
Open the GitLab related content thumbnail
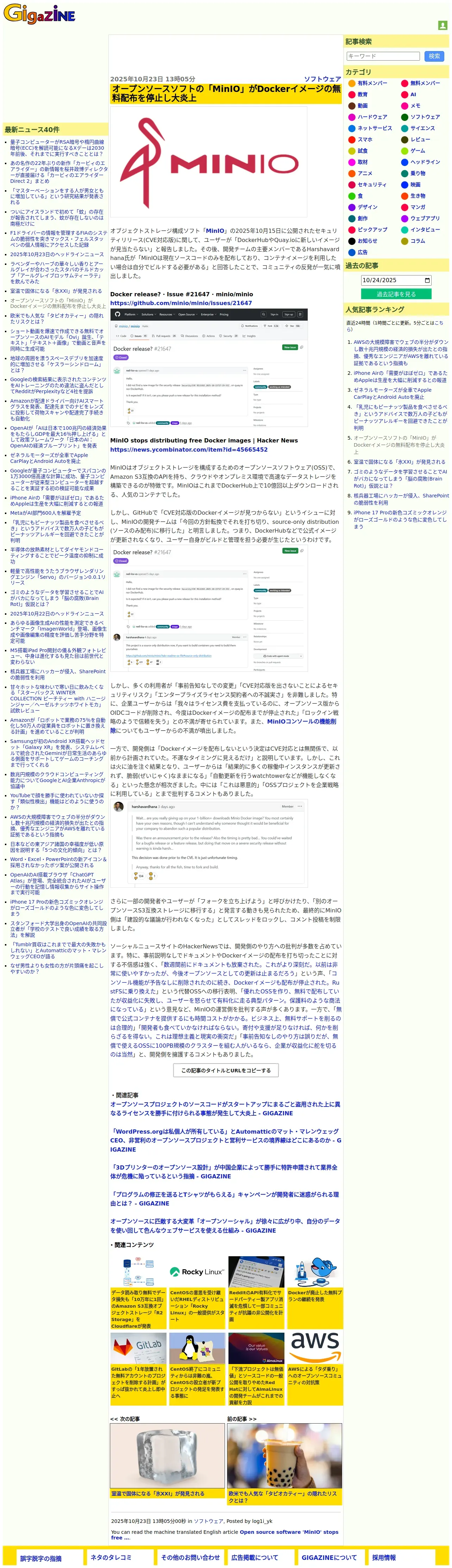point(138,1349)
